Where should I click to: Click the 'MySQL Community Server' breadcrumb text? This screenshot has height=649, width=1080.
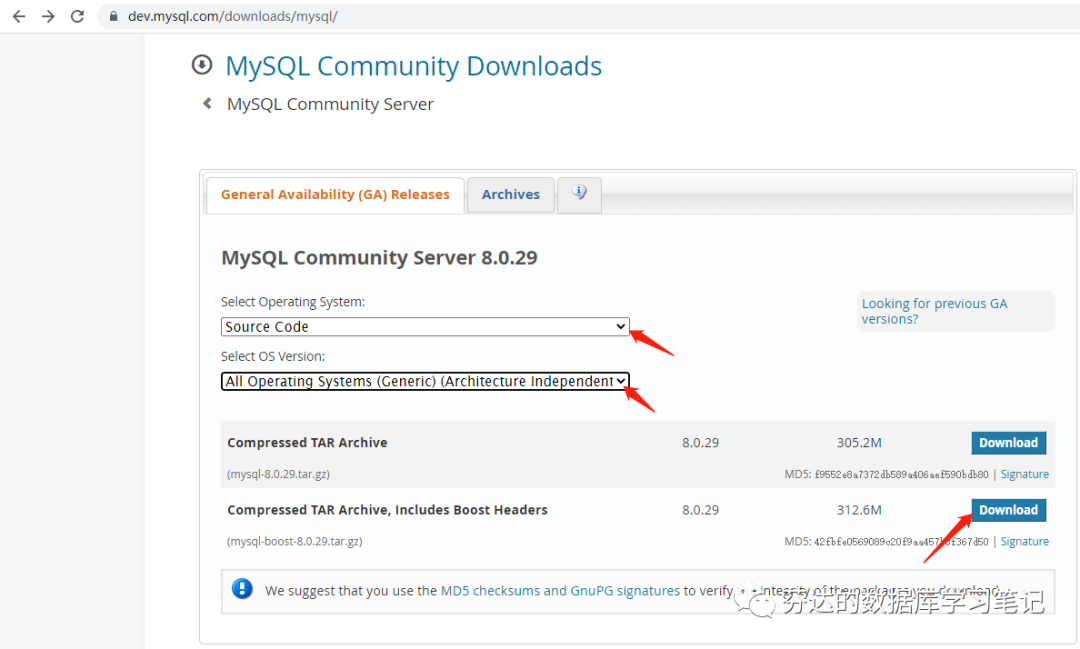330,104
